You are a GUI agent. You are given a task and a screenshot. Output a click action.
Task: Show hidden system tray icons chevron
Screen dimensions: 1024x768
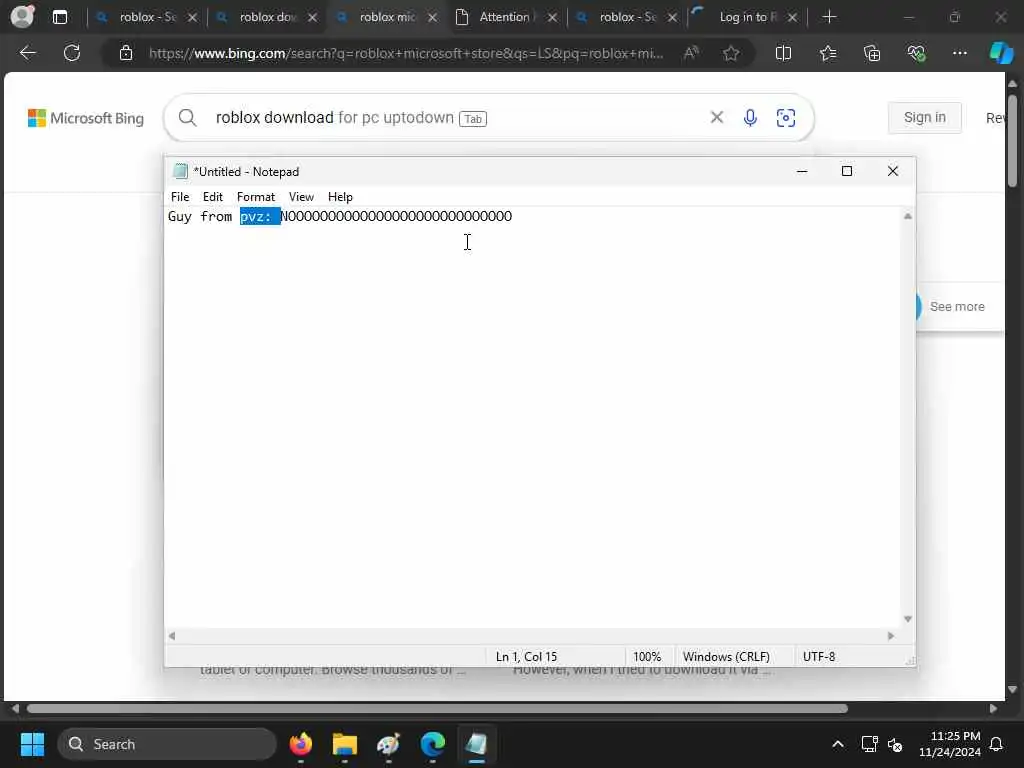(x=837, y=744)
